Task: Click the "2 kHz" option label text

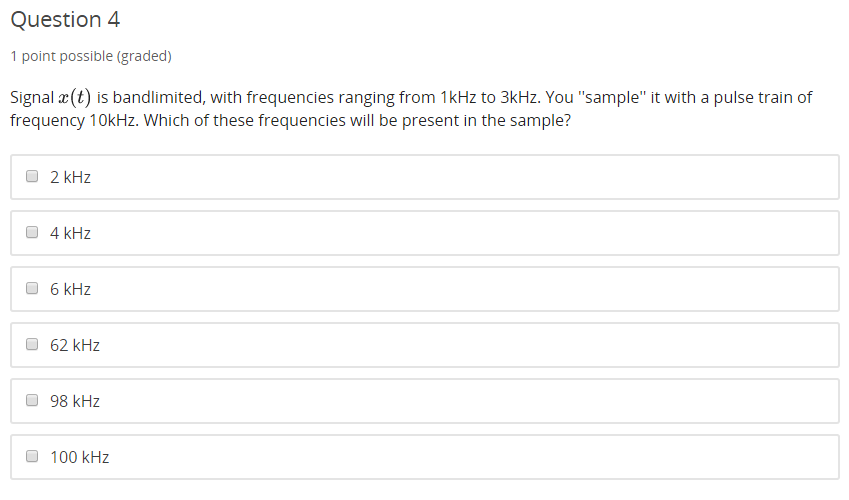Action: tap(70, 177)
